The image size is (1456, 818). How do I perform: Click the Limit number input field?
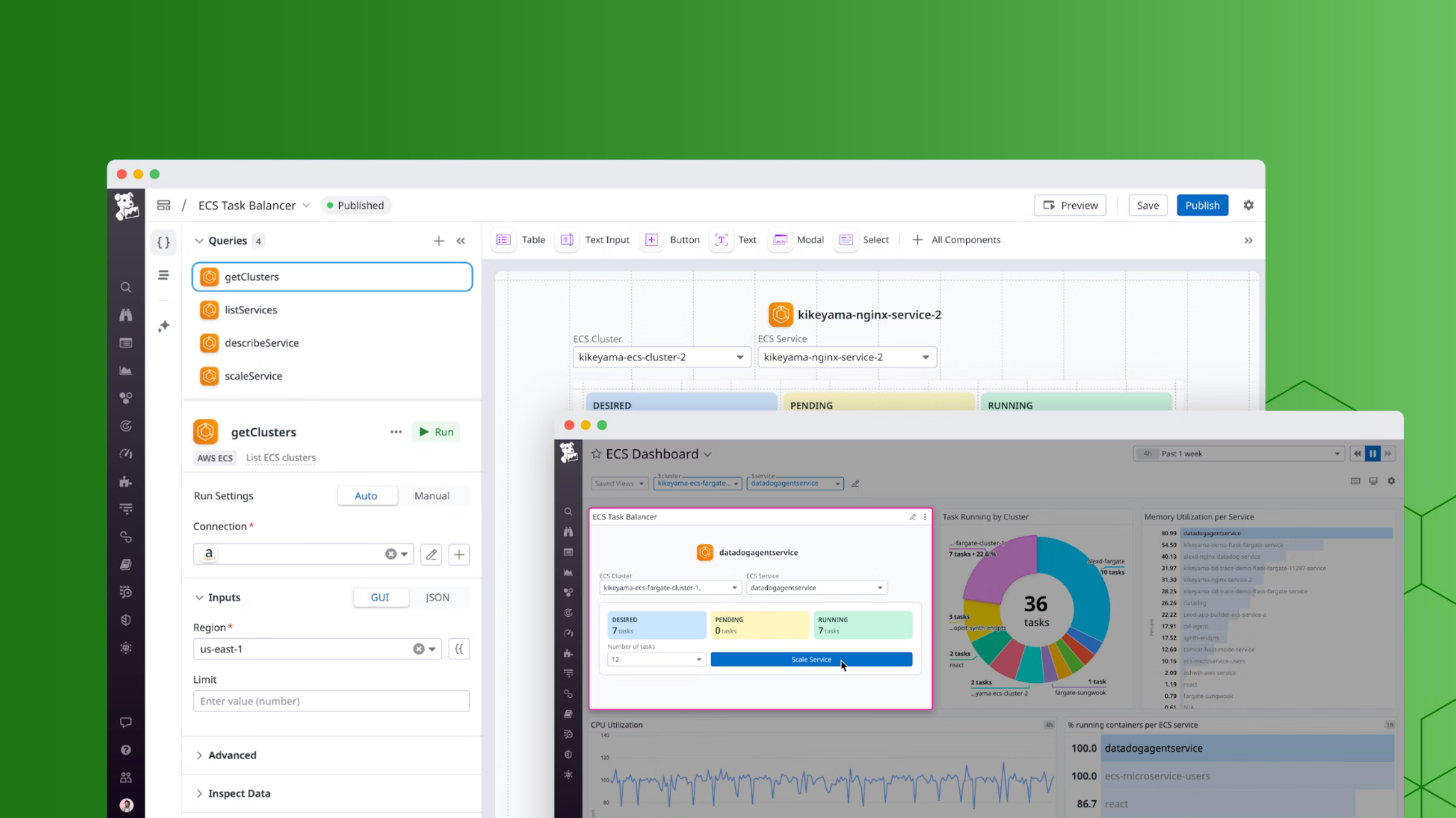[x=331, y=701]
